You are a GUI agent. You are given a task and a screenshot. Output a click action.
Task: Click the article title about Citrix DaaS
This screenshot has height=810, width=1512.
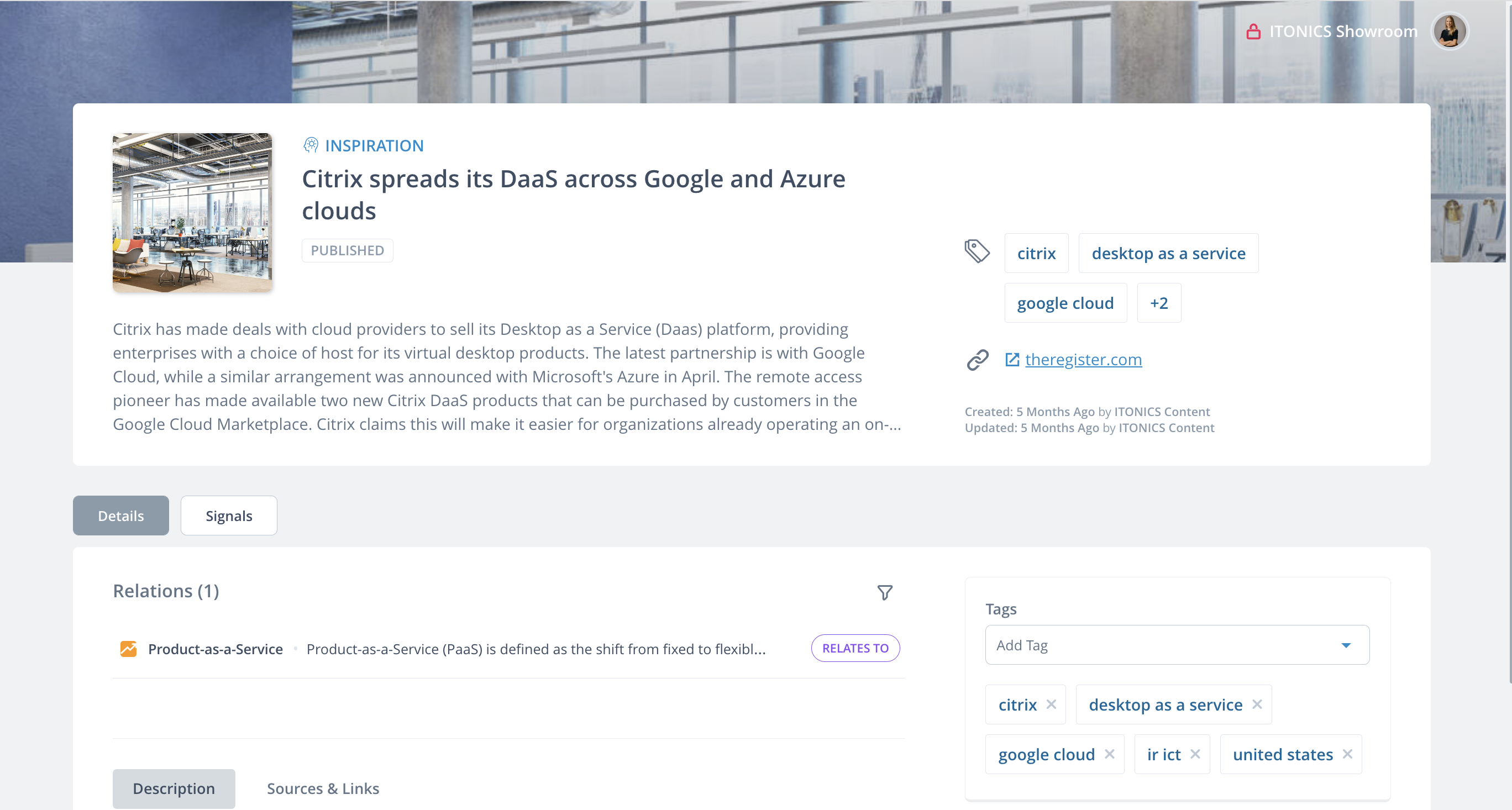(x=574, y=194)
